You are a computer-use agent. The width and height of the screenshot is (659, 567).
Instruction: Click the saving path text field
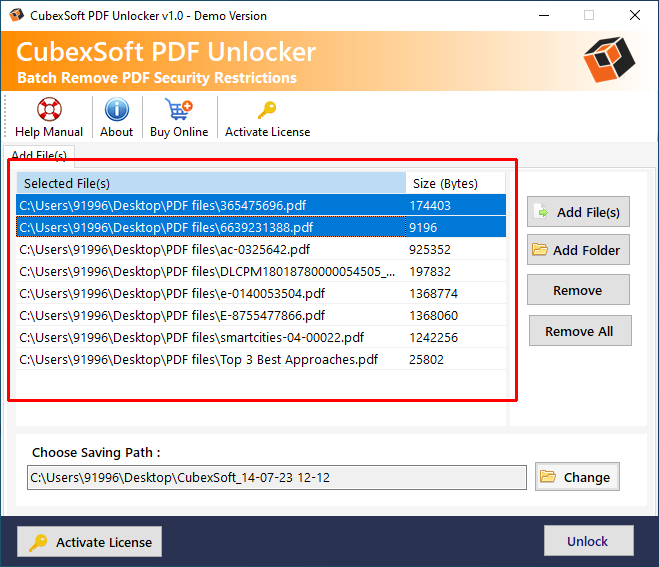276,478
